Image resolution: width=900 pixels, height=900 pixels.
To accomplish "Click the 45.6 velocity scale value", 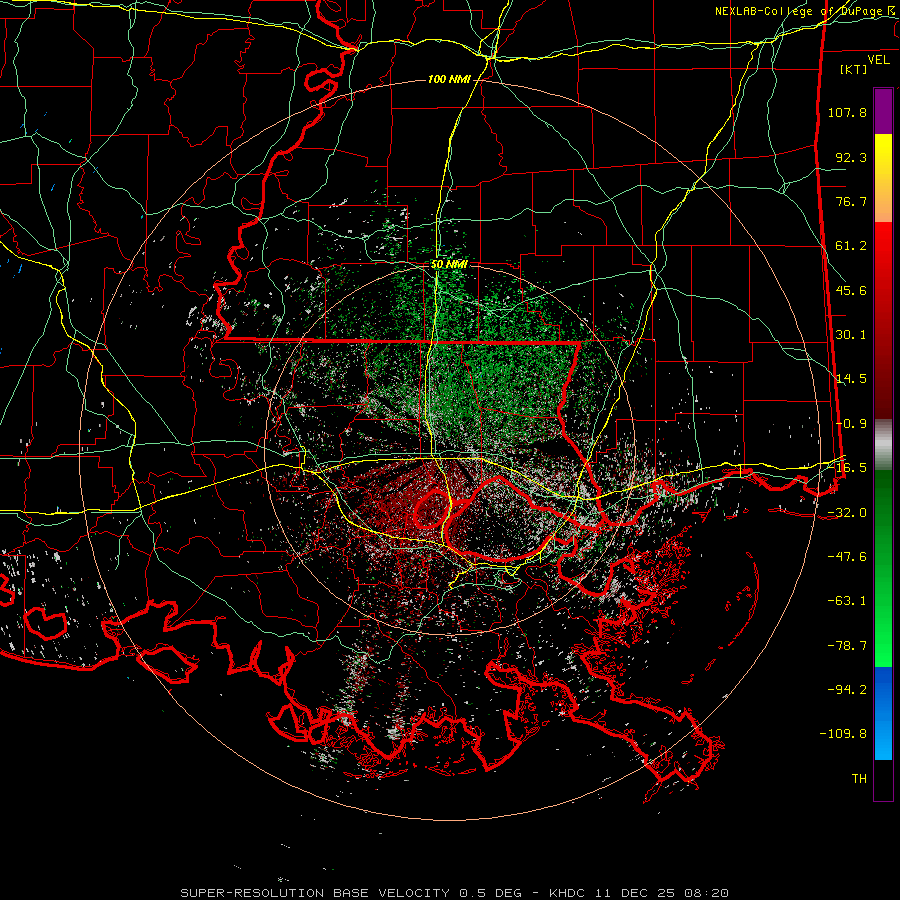I will pyautogui.click(x=851, y=290).
